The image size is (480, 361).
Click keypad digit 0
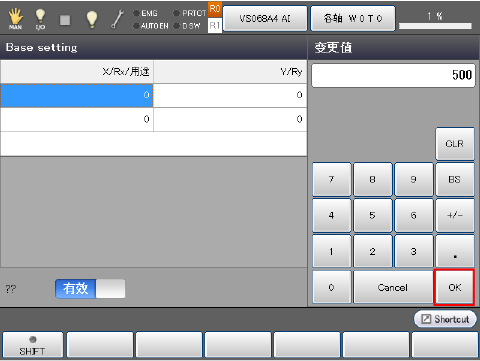click(x=332, y=287)
